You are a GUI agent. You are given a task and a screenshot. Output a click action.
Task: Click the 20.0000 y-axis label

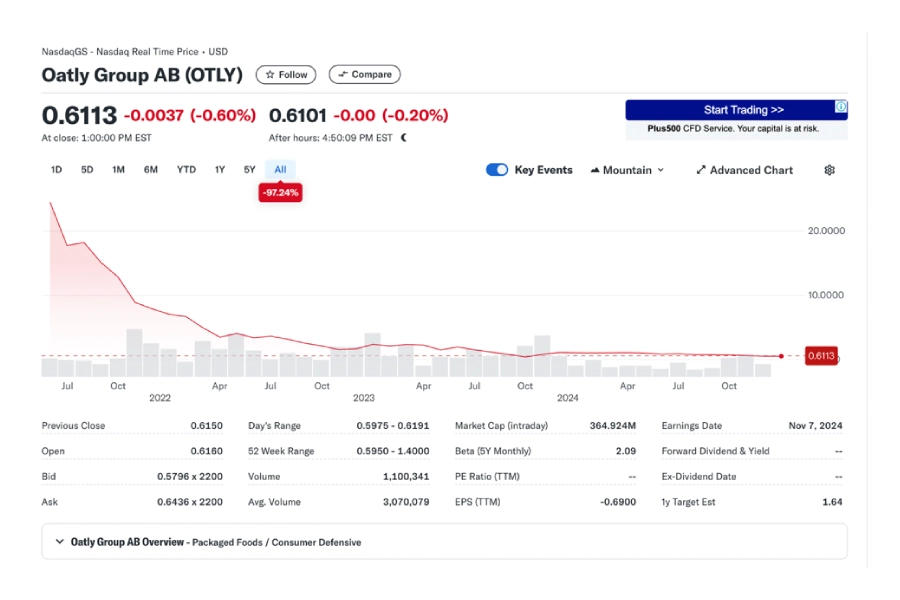(826, 230)
